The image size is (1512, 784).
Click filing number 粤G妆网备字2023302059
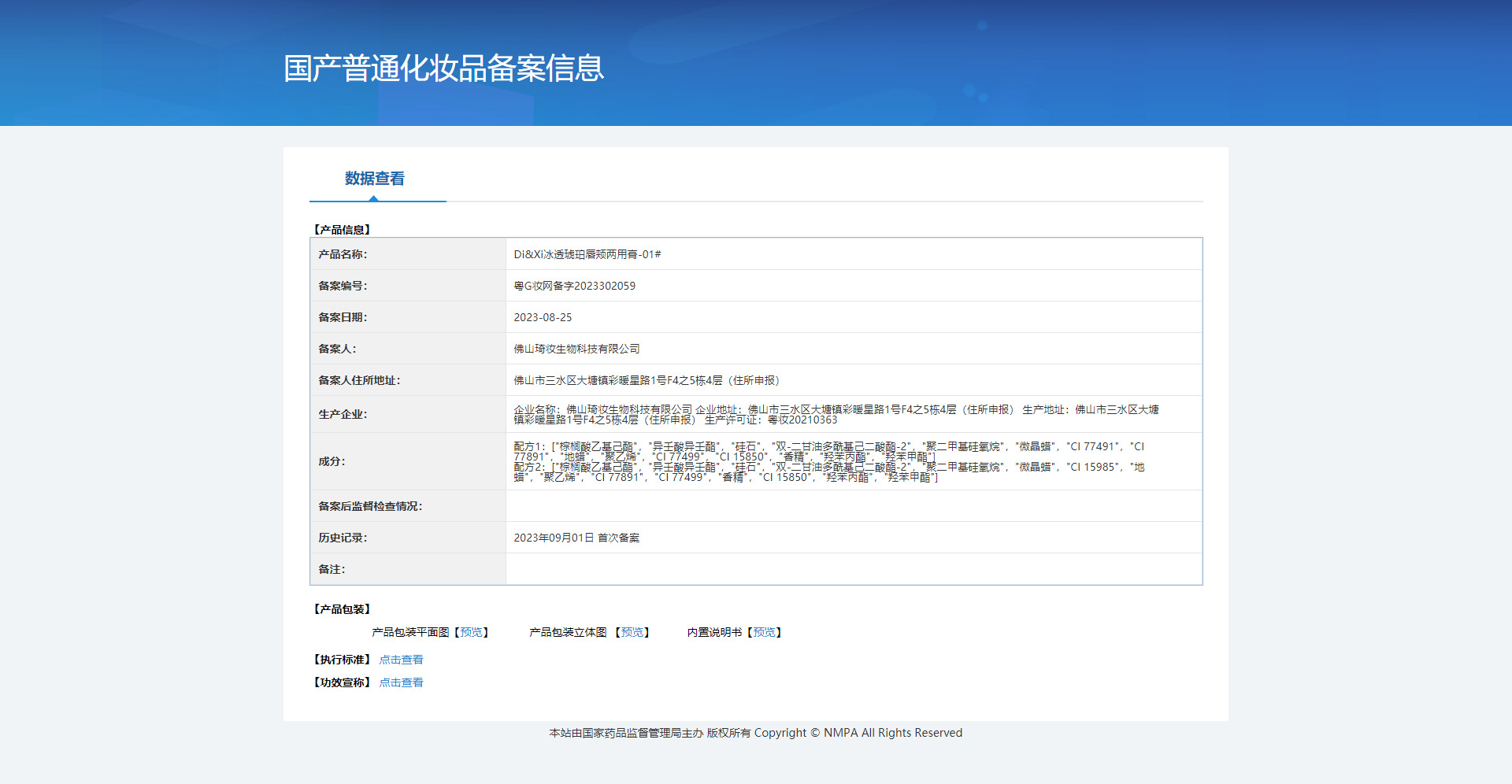575,286
